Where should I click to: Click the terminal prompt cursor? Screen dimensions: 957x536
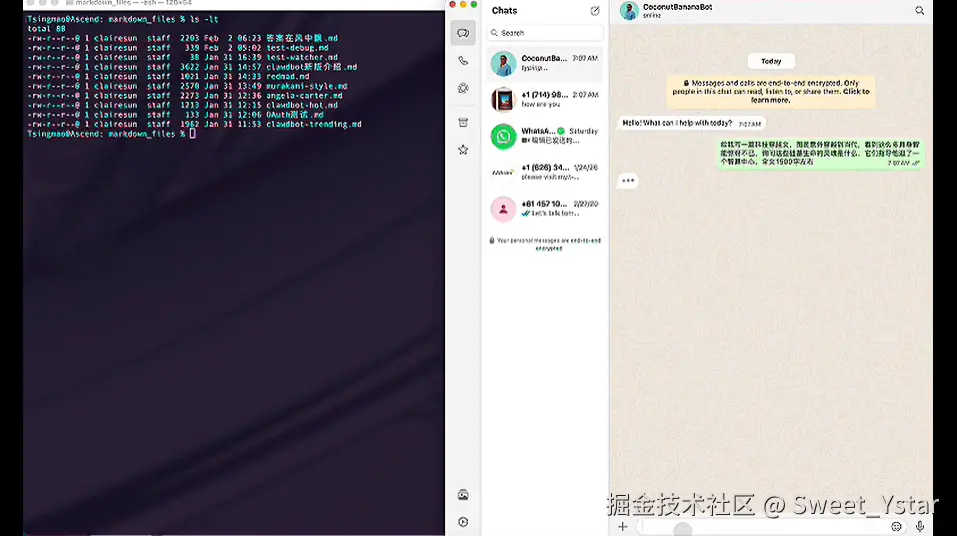193,134
